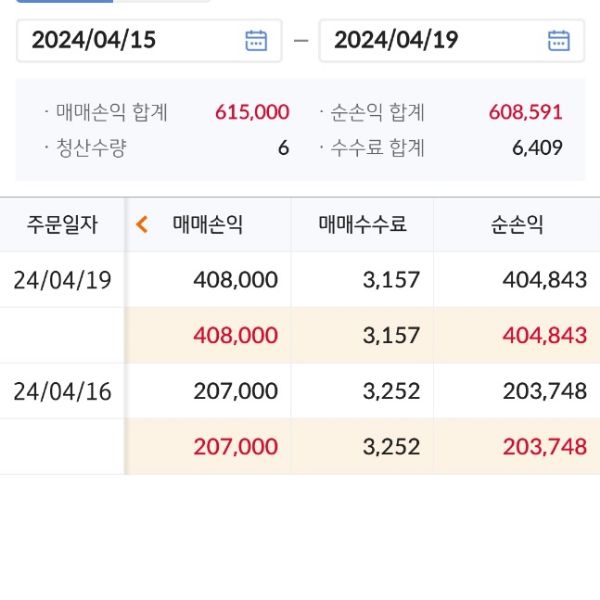Select the start date field 2024/04/15

coord(95,40)
